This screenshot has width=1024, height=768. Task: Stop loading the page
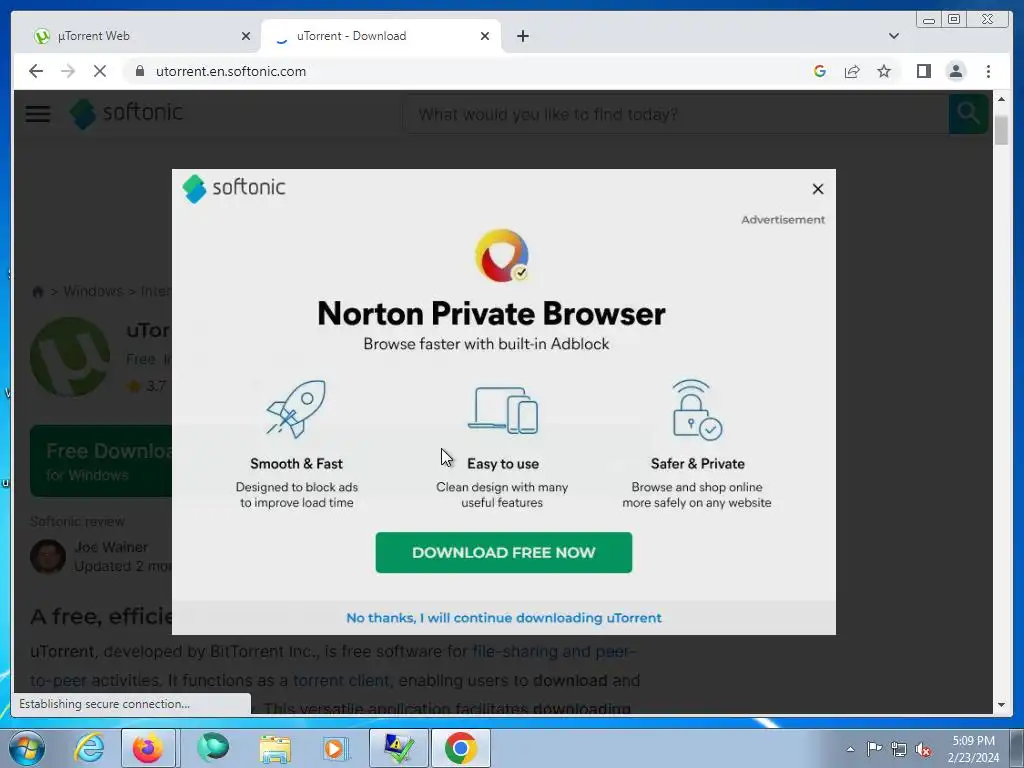tap(100, 71)
